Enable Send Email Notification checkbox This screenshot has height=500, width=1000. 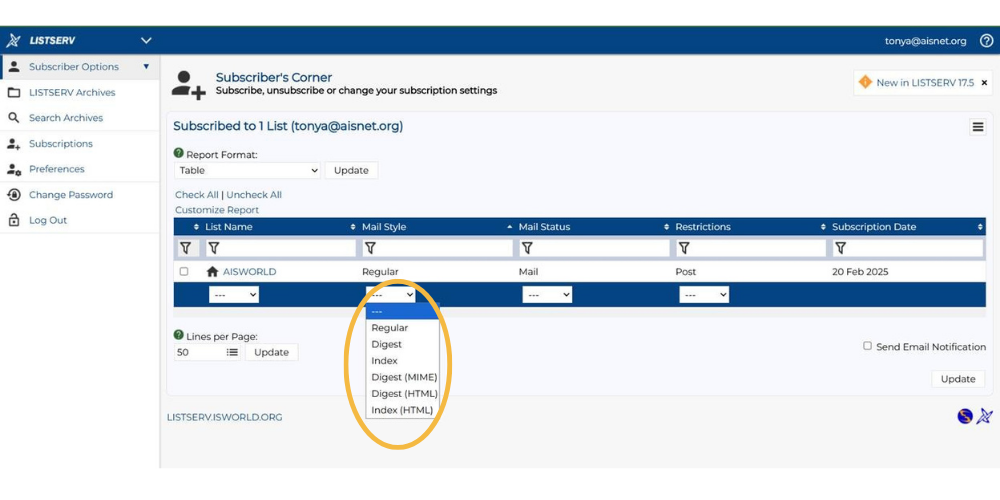867,346
